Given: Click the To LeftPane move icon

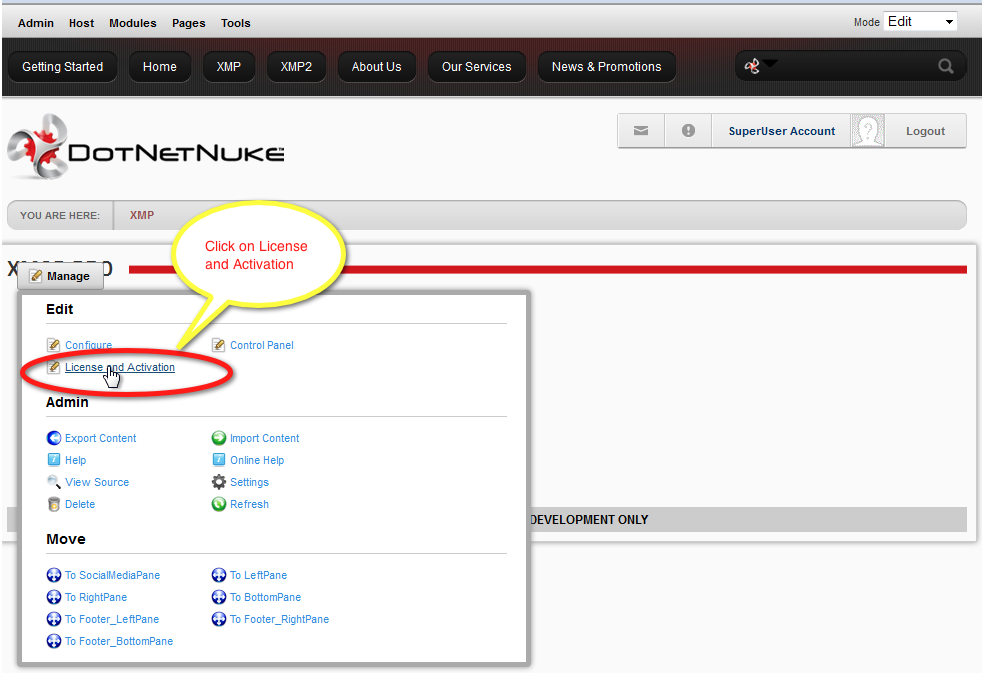Looking at the screenshot, I should click(219, 575).
